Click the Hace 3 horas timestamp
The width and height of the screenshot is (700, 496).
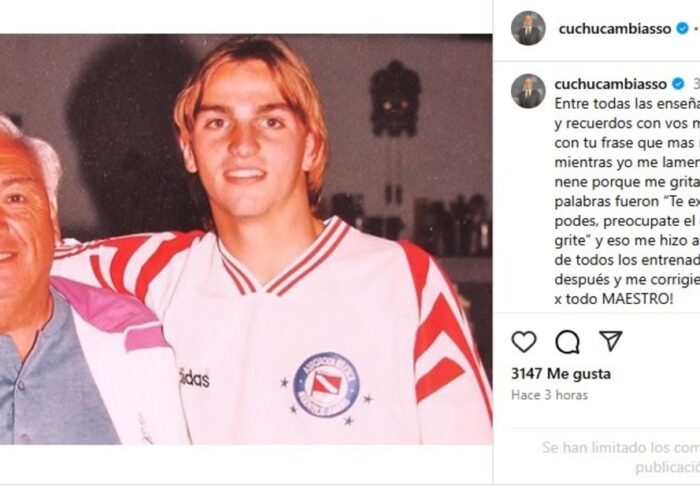549,395
